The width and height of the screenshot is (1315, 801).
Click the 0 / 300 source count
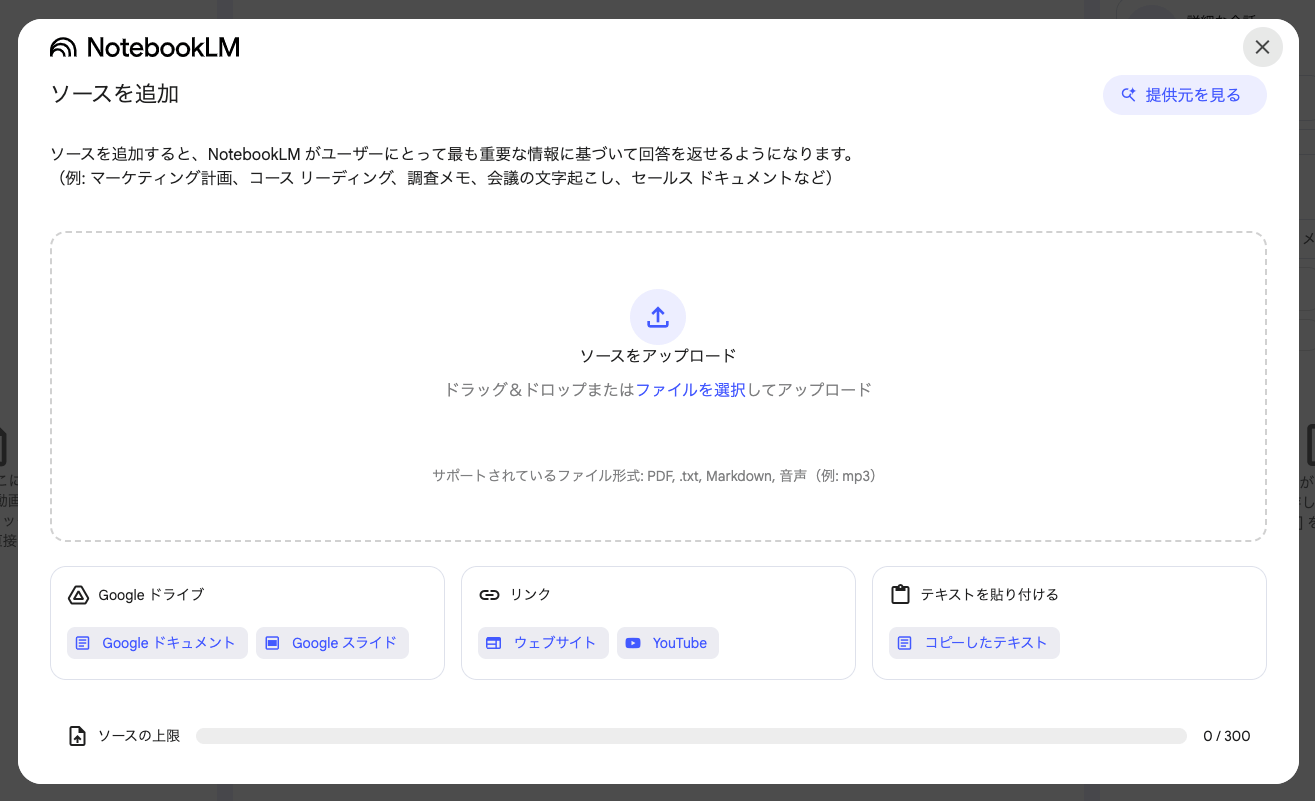[1226, 736]
